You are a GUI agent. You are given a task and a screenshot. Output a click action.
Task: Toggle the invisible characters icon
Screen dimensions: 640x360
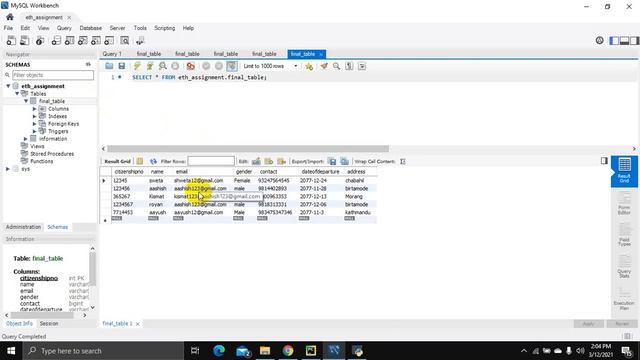click(349, 66)
